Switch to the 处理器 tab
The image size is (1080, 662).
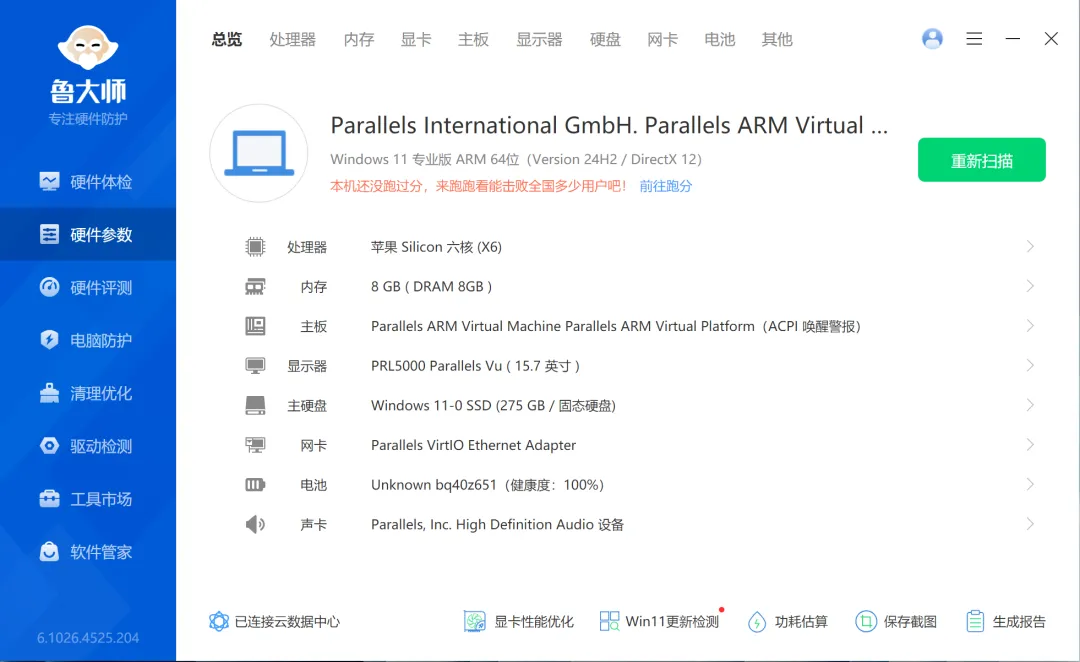[293, 39]
